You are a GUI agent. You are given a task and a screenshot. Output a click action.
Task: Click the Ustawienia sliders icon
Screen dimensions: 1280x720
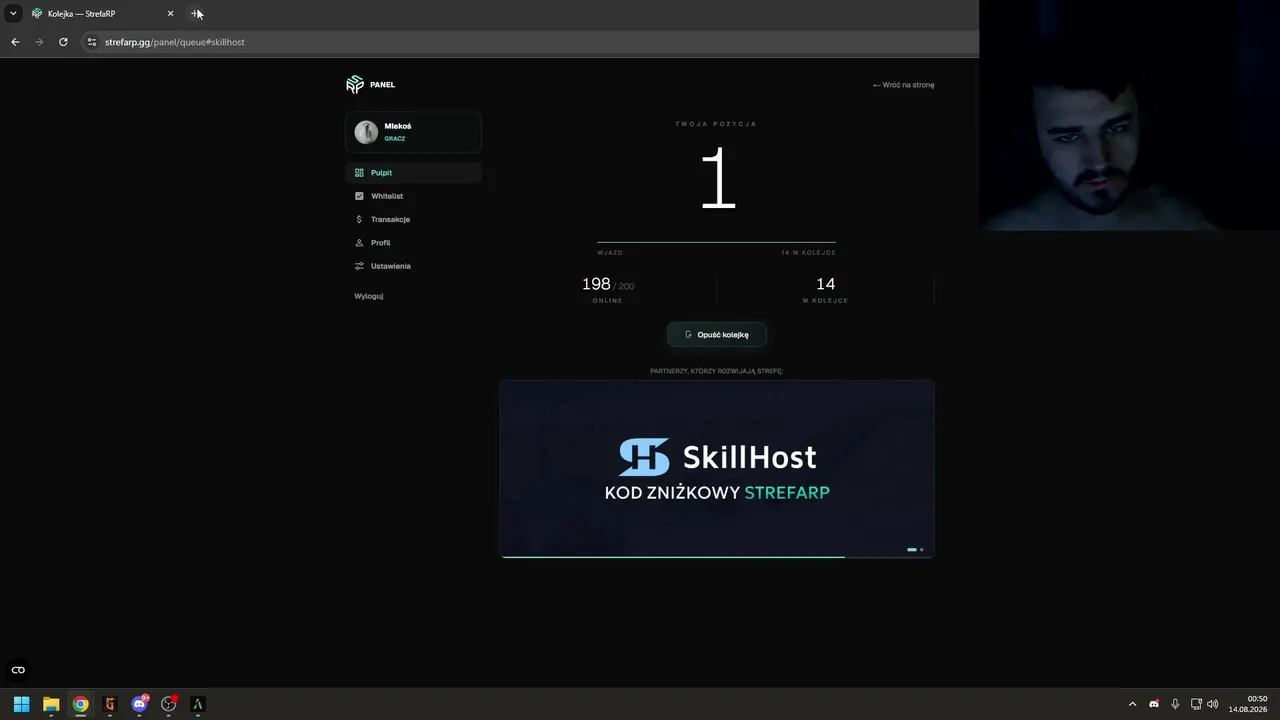(x=359, y=266)
